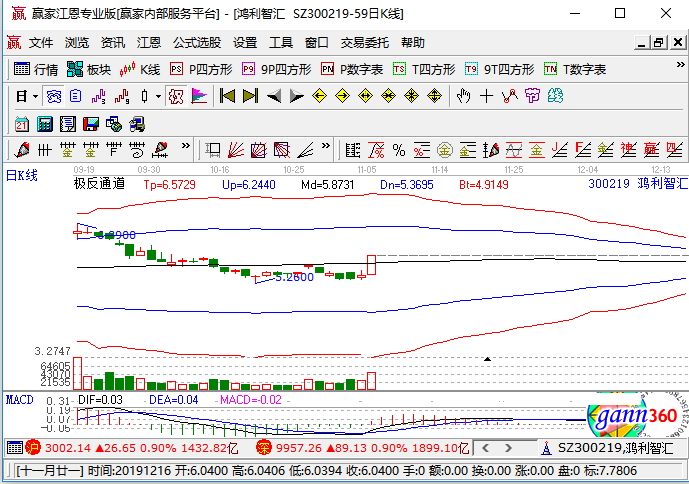Jump to the last bar
This screenshot has height=484, width=689.
[250, 96]
